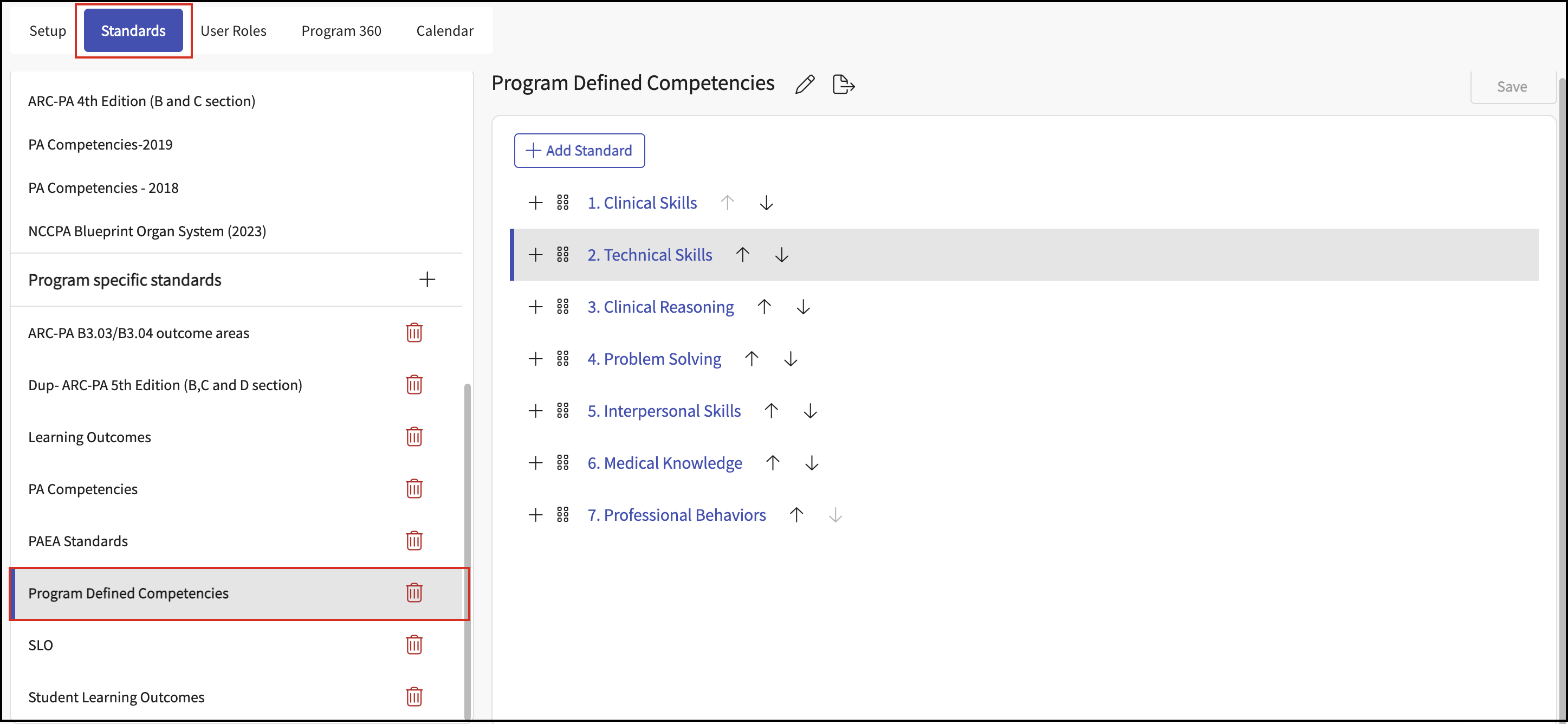Screen dimensions: 1568x724
Task: Move Clinical Reasoning down with arrow
Action: pos(803,307)
